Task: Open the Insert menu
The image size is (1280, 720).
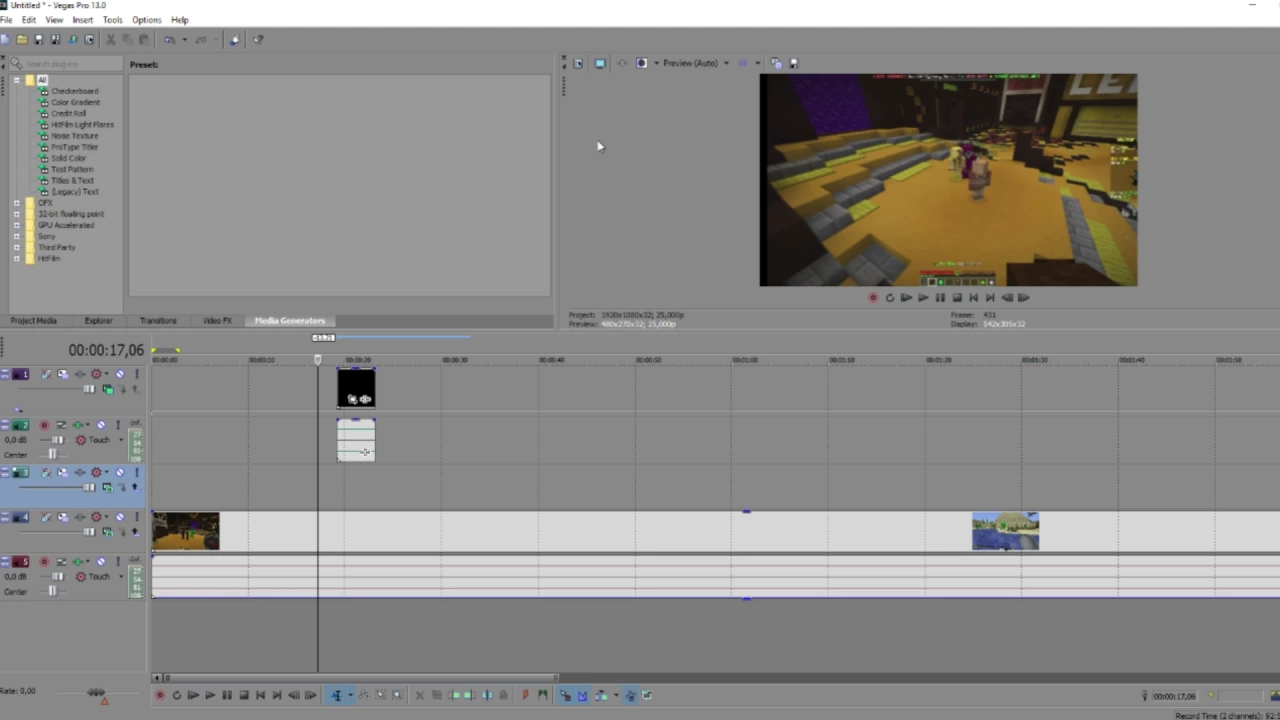Action: click(83, 20)
